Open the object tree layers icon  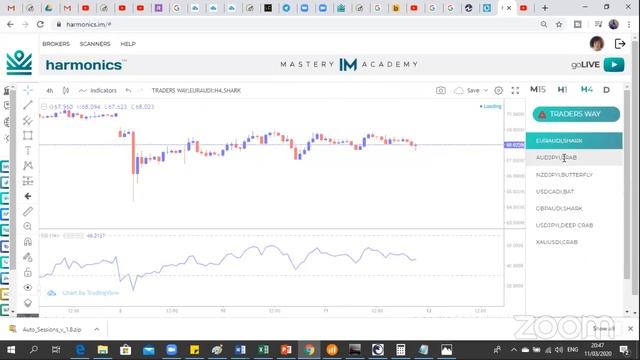(x=28, y=303)
